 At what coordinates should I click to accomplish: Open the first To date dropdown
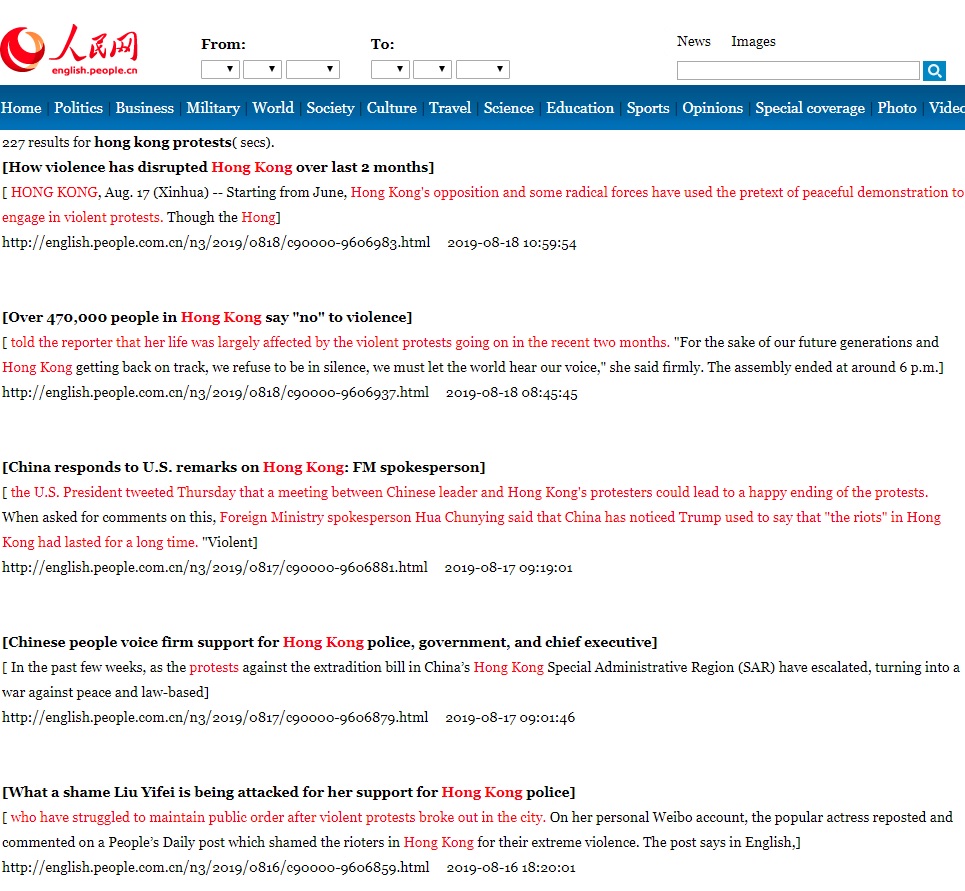pos(390,69)
